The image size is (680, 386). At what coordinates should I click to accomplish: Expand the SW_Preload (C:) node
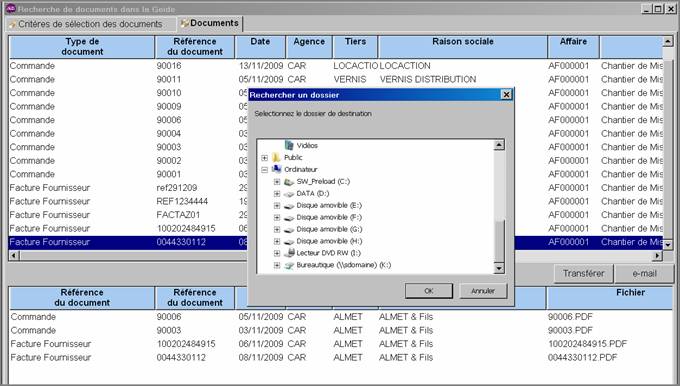pyautogui.click(x=277, y=182)
